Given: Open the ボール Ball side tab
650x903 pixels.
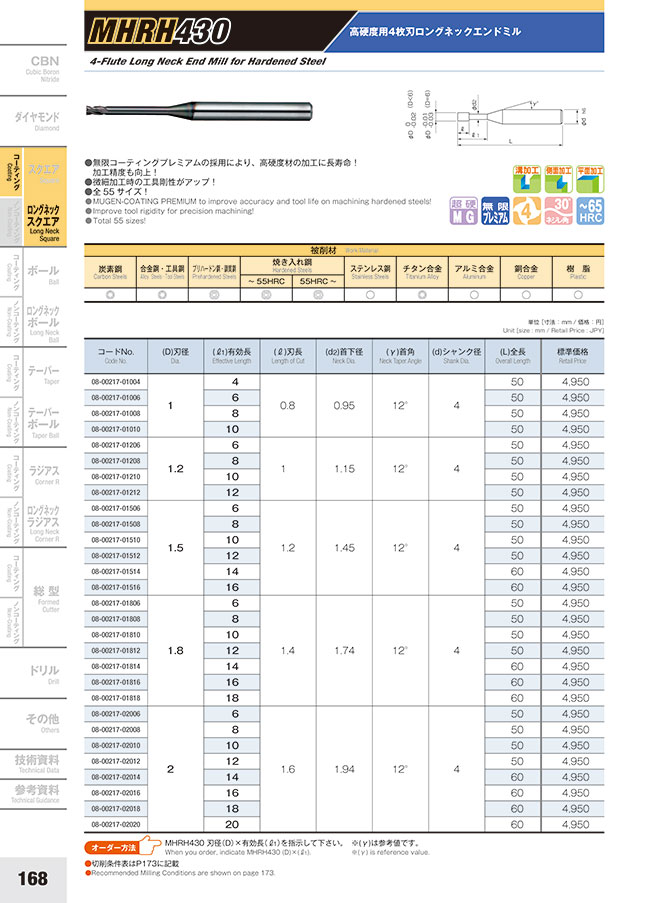Looking at the screenshot, I should coord(43,274).
